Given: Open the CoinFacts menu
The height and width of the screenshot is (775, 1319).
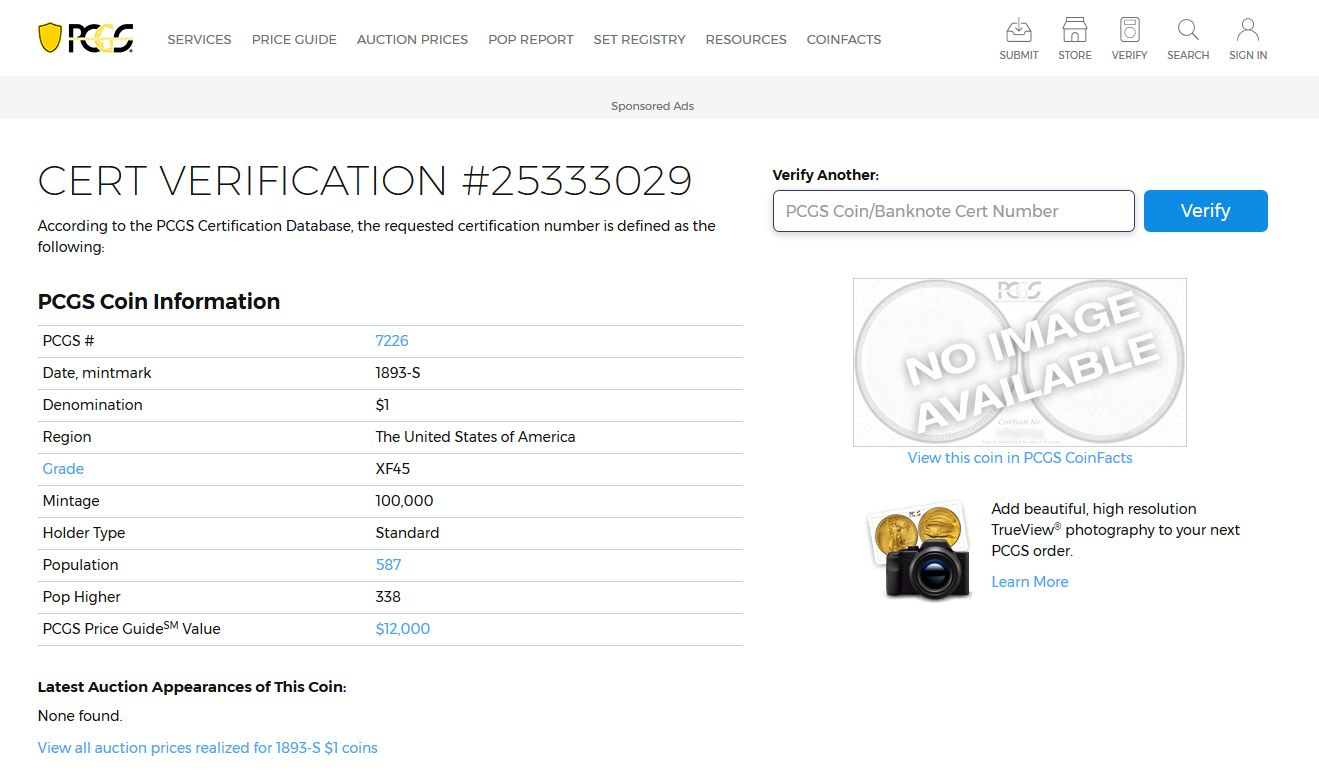Looking at the screenshot, I should (844, 40).
